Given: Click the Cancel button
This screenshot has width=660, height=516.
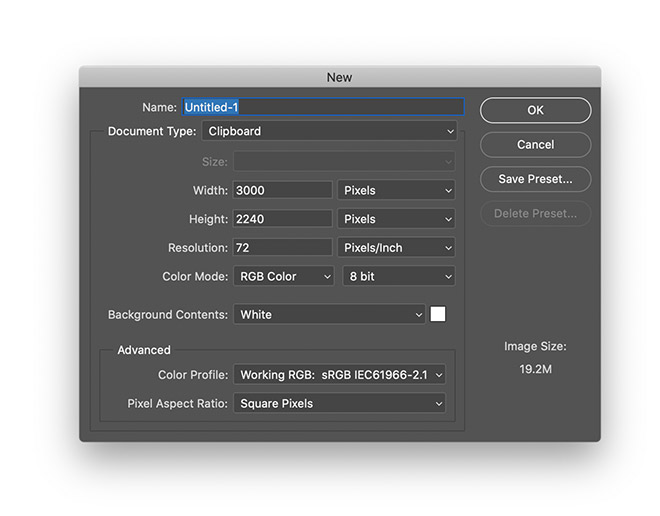Looking at the screenshot, I should 535,145.
